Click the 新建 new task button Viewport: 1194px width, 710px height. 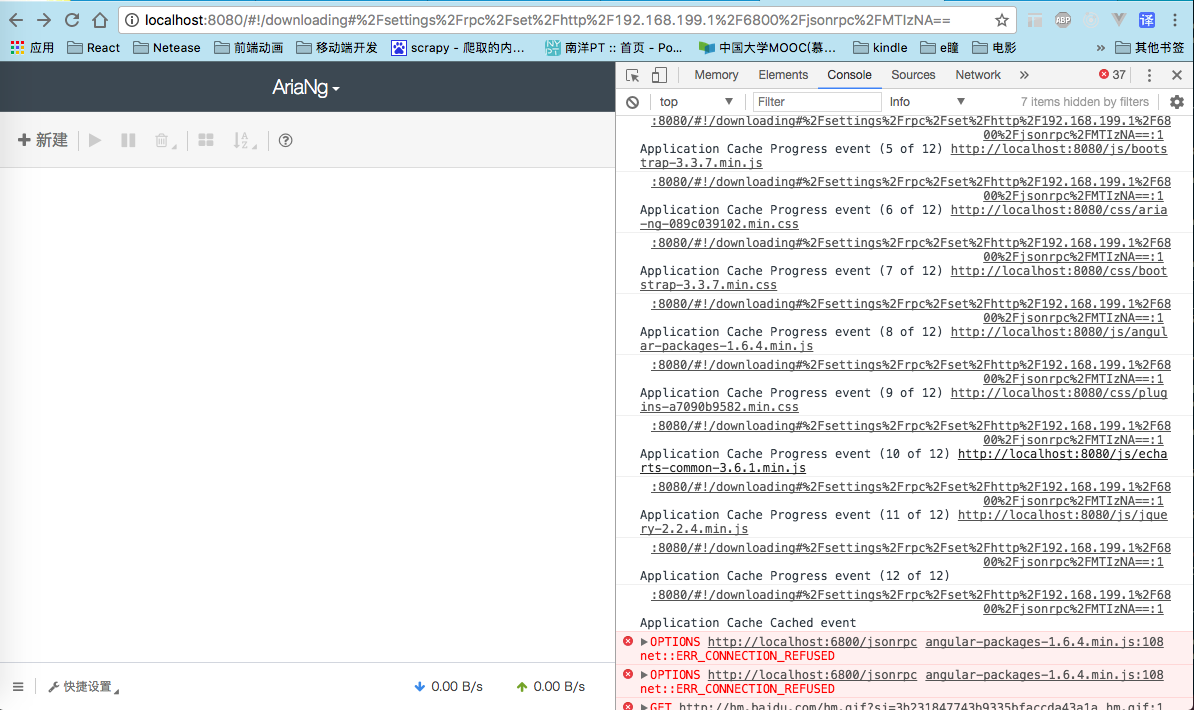[x=42, y=140]
